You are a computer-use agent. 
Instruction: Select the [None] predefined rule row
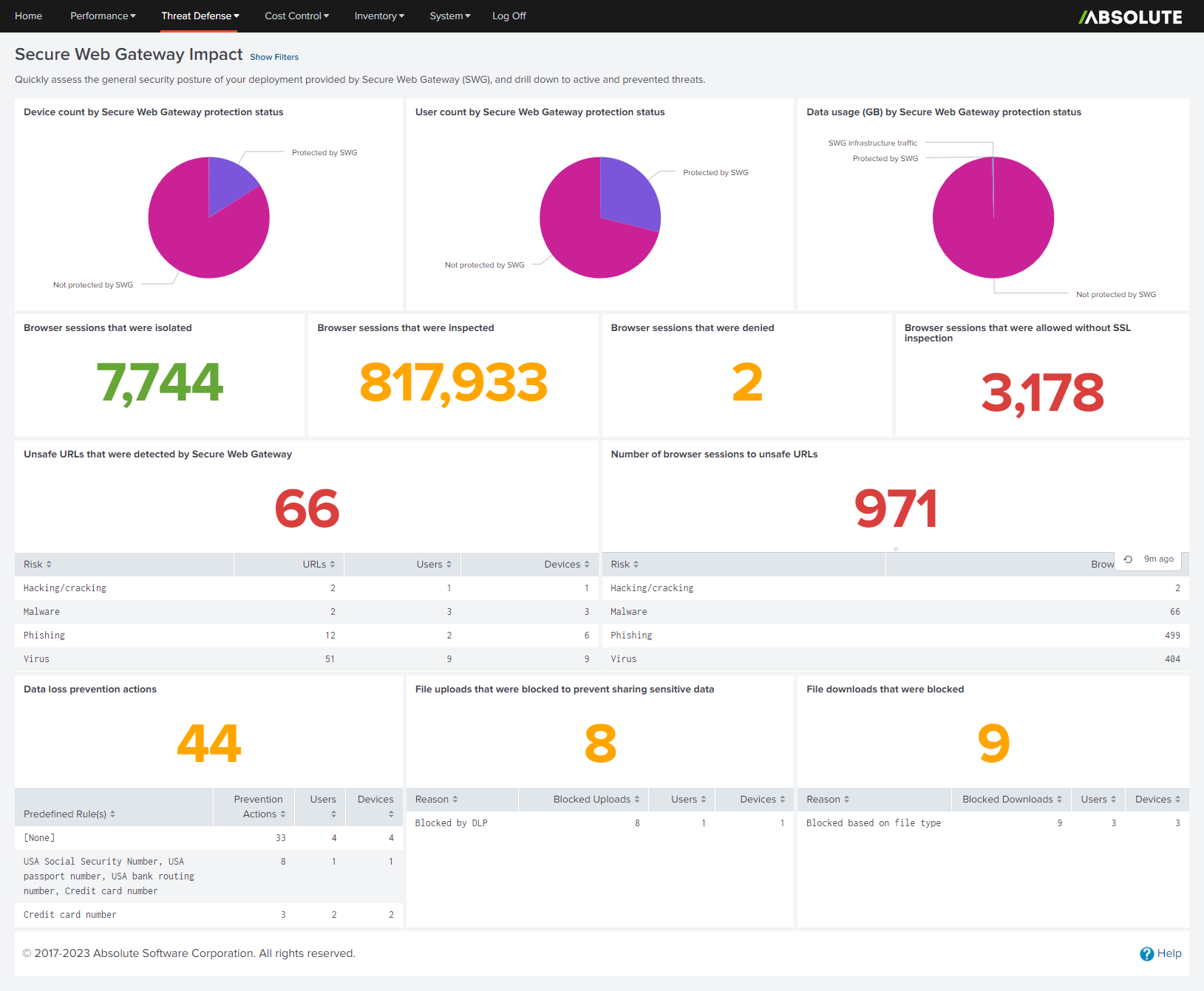(x=208, y=838)
